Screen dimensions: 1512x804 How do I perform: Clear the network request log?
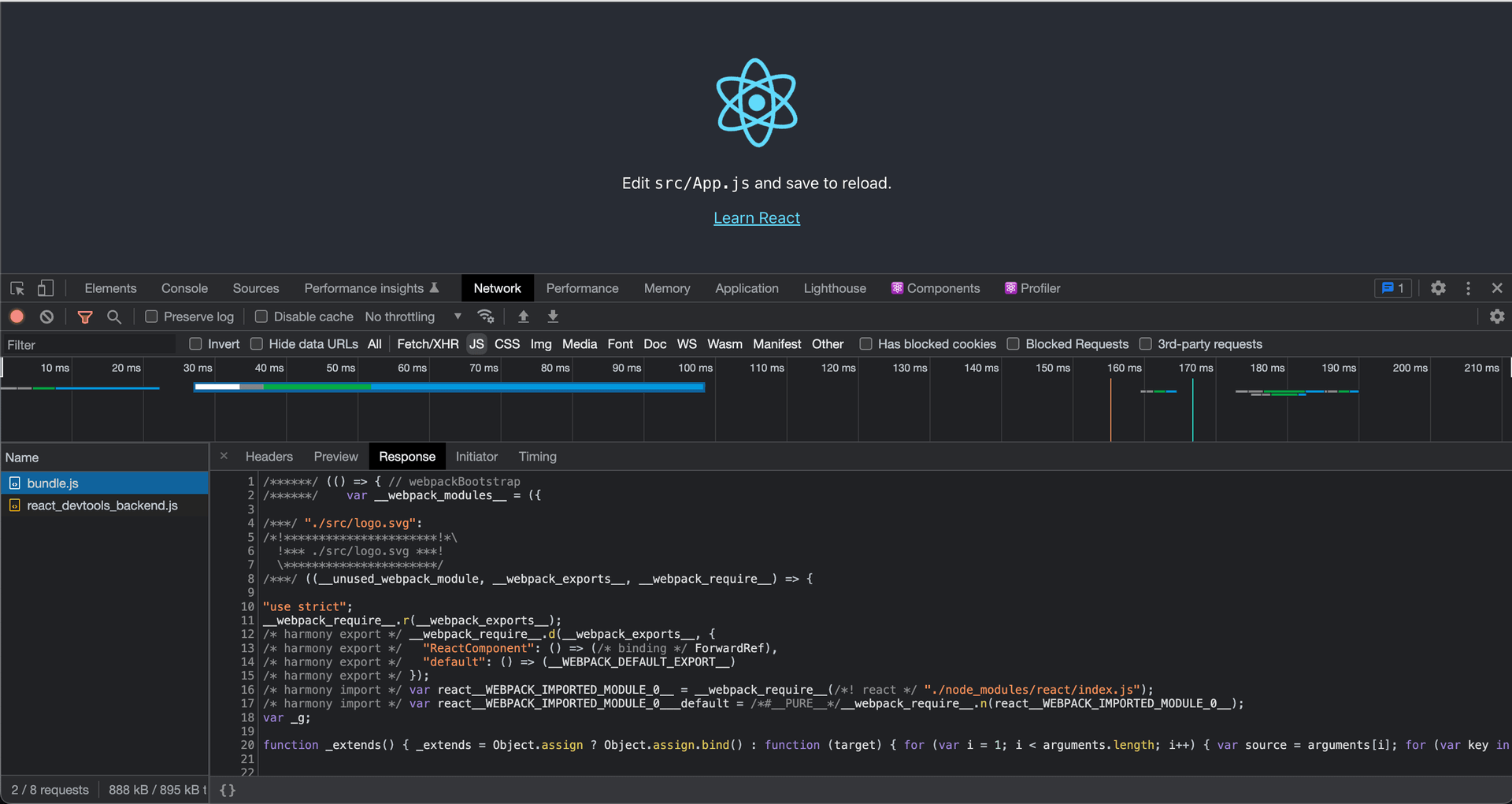click(x=46, y=317)
